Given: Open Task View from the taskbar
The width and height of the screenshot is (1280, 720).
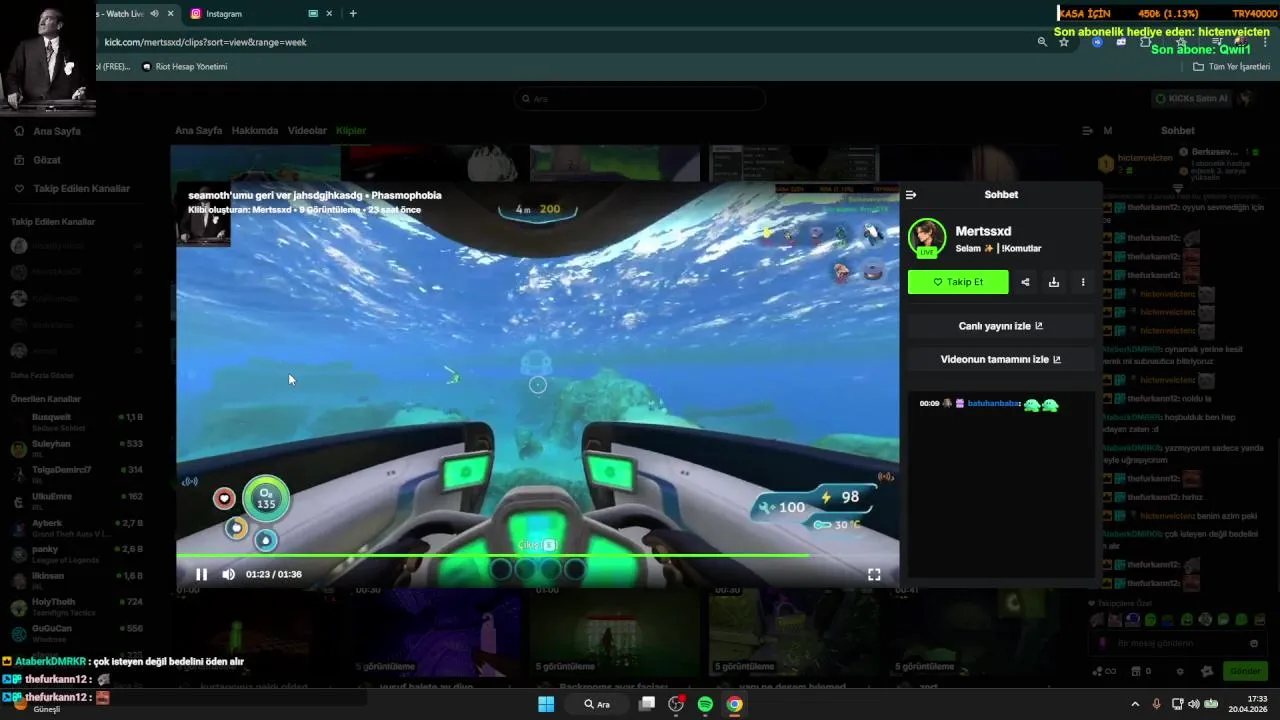Looking at the screenshot, I should click(x=647, y=704).
